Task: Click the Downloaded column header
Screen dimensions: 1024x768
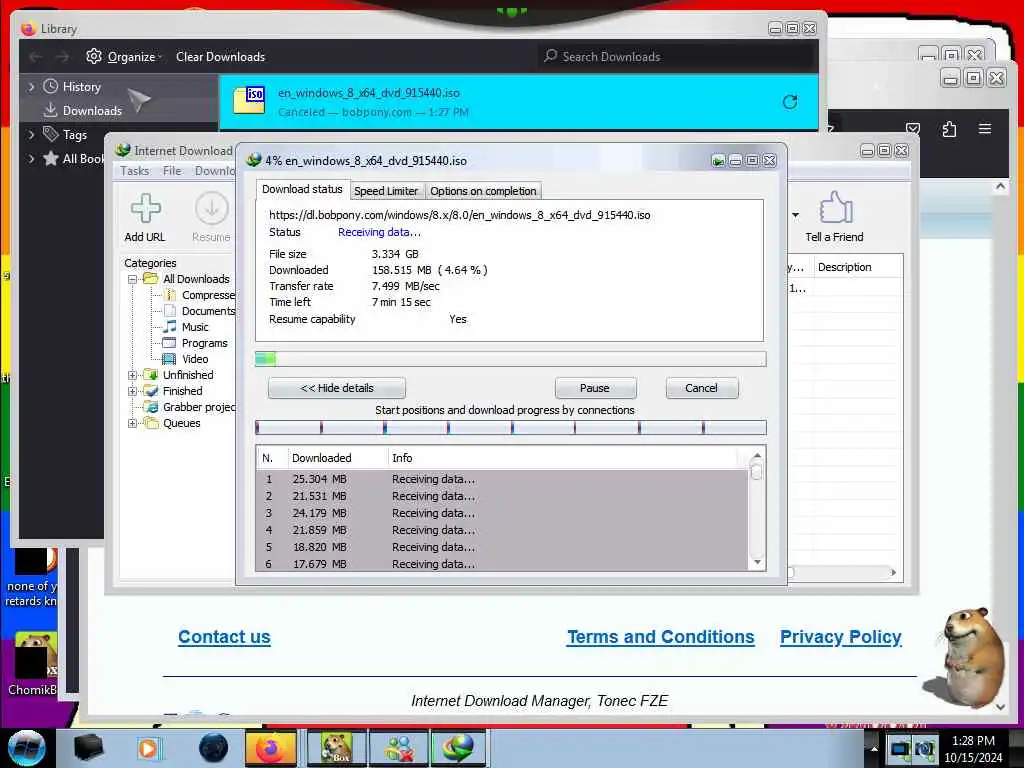Action: [x=338, y=458]
